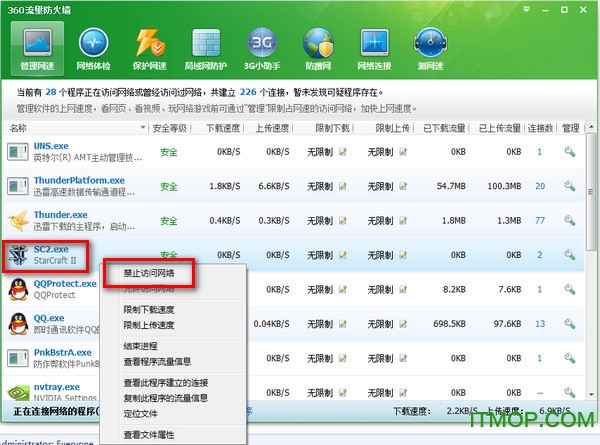Edit upload limit icon for Thunder.exe
Screen dimensions: 600x445
(403, 221)
